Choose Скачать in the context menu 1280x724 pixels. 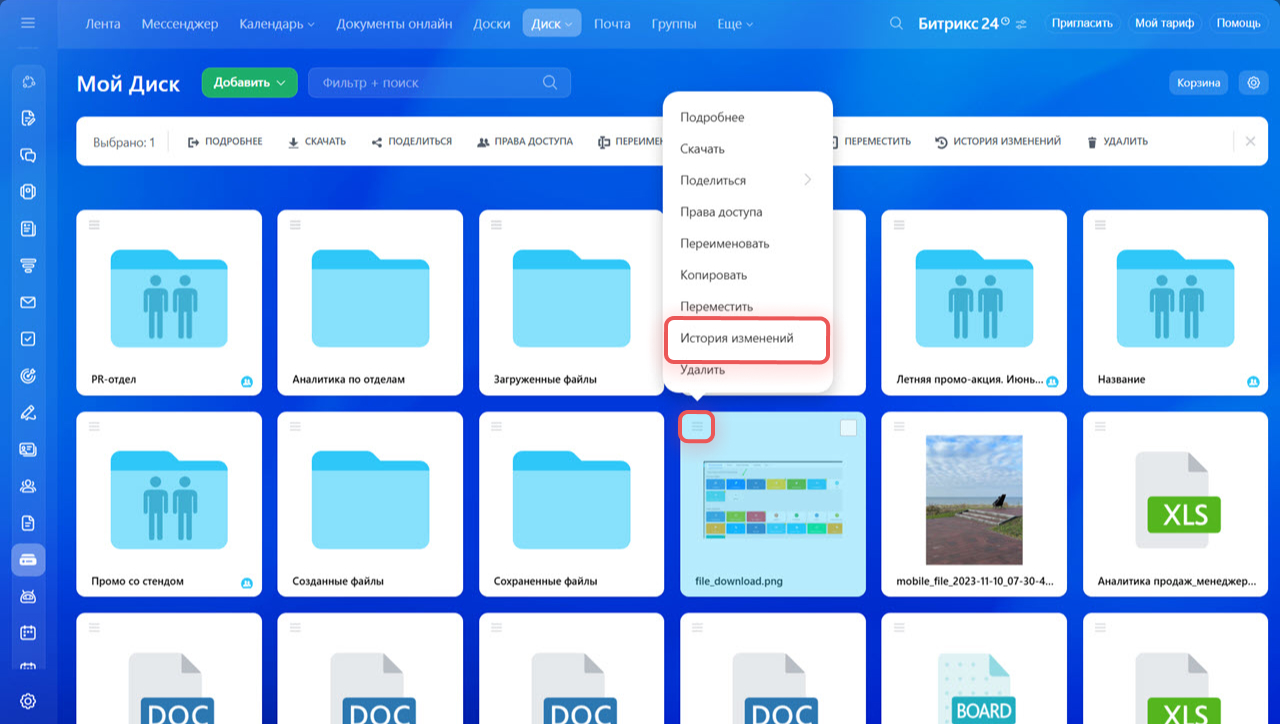[x=747, y=149]
